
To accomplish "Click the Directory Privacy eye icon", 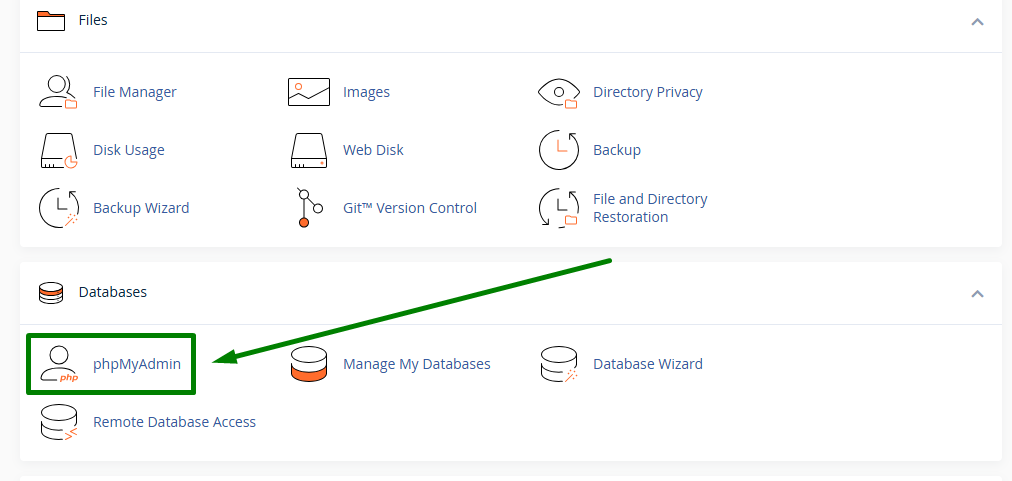I will 558,92.
